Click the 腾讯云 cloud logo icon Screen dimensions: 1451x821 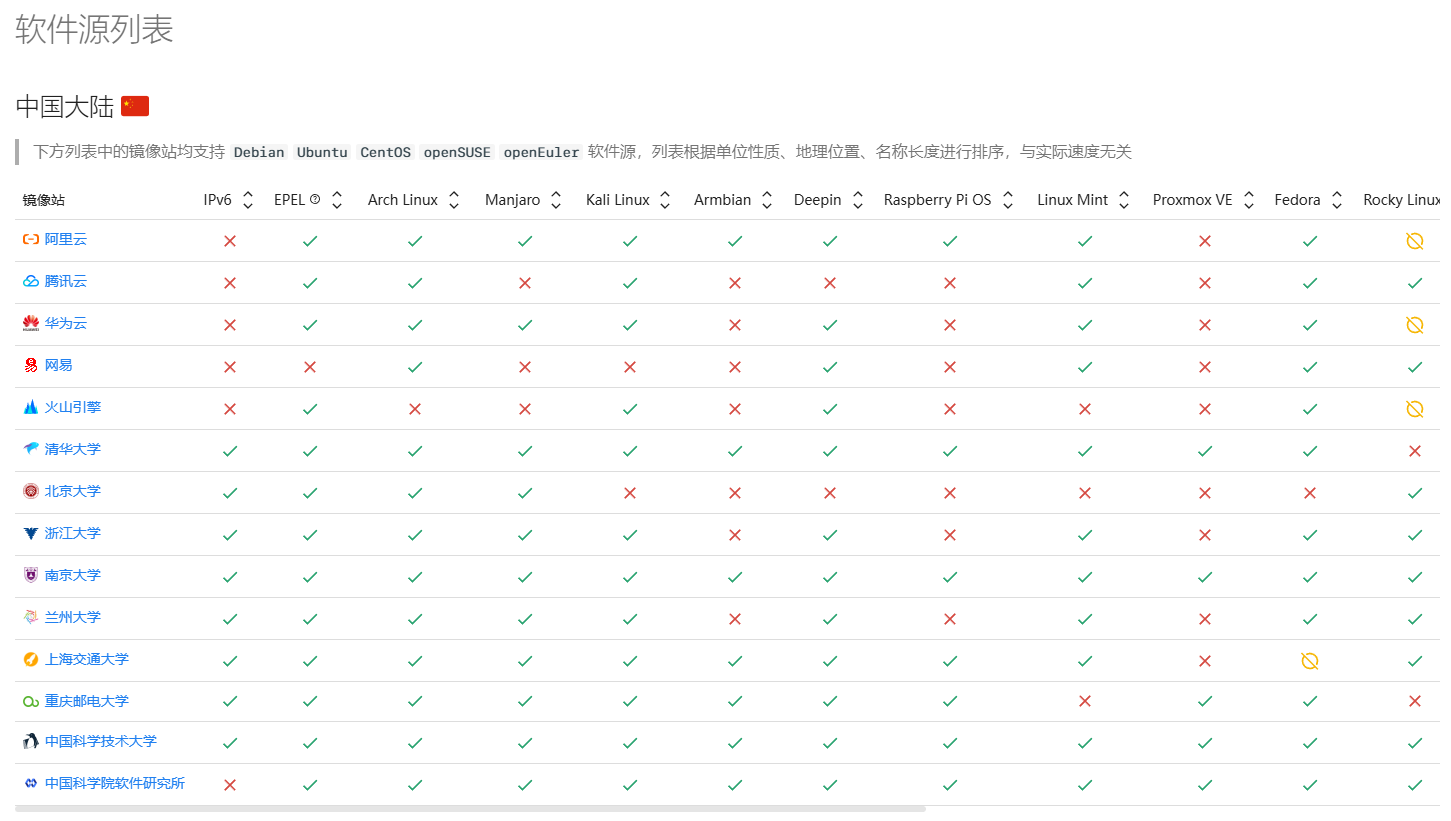[31, 282]
